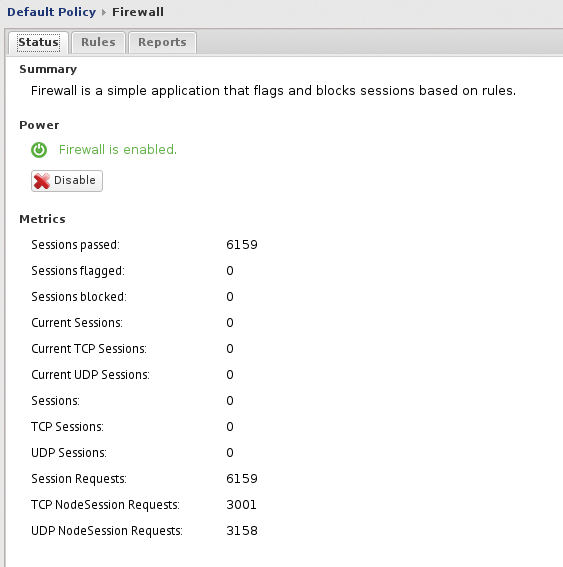
Task: Switch to the Rules tab
Action: (x=98, y=42)
